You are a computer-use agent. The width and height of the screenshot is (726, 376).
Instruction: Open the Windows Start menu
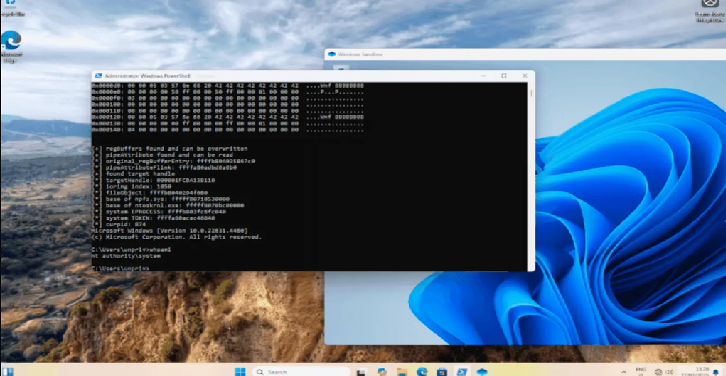click(x=240, y=371)
